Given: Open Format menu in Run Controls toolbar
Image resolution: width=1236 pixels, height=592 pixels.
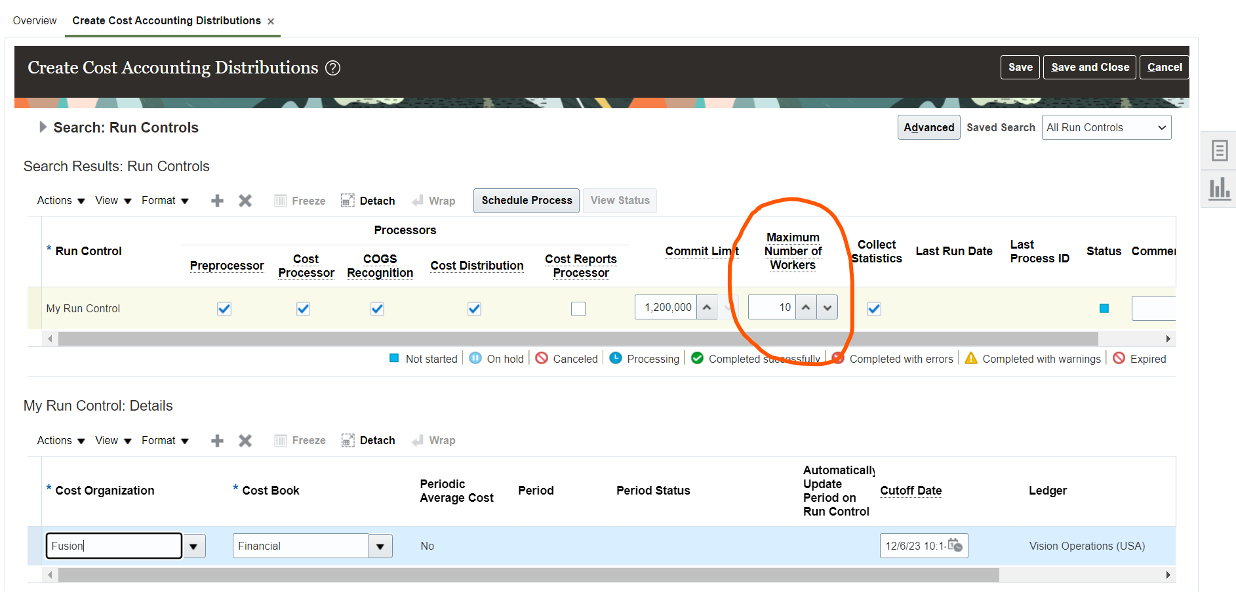Looking at the screenshot, I should (x=165, y=201).
